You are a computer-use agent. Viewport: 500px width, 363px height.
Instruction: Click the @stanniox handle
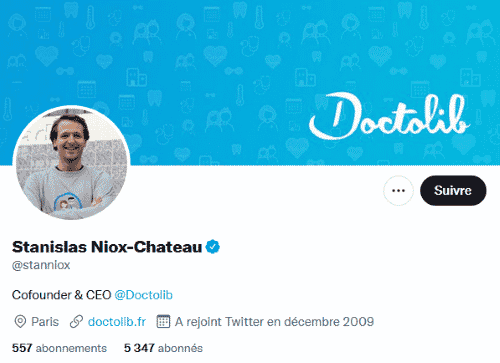coord(41,265)
